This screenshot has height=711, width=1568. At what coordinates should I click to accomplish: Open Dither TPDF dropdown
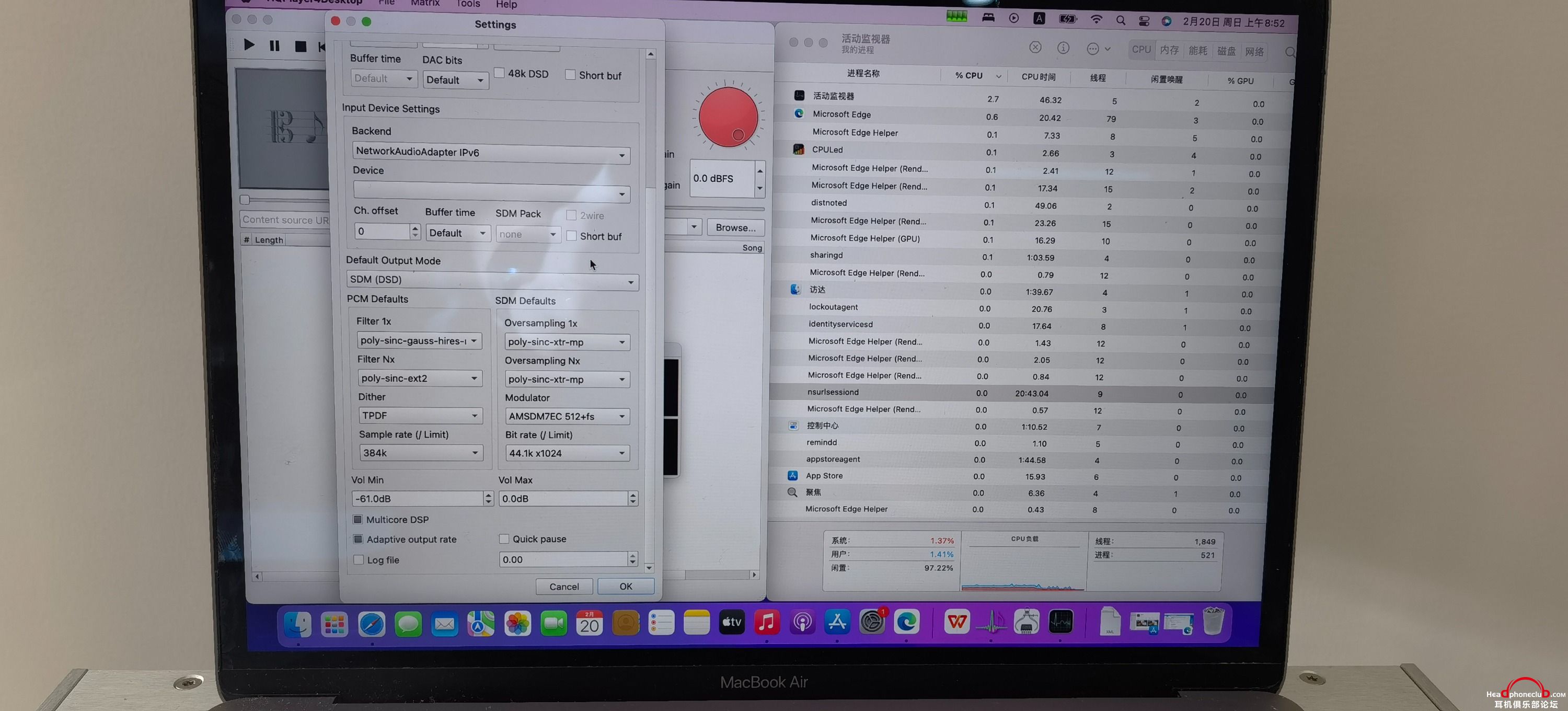coord(421,415)
